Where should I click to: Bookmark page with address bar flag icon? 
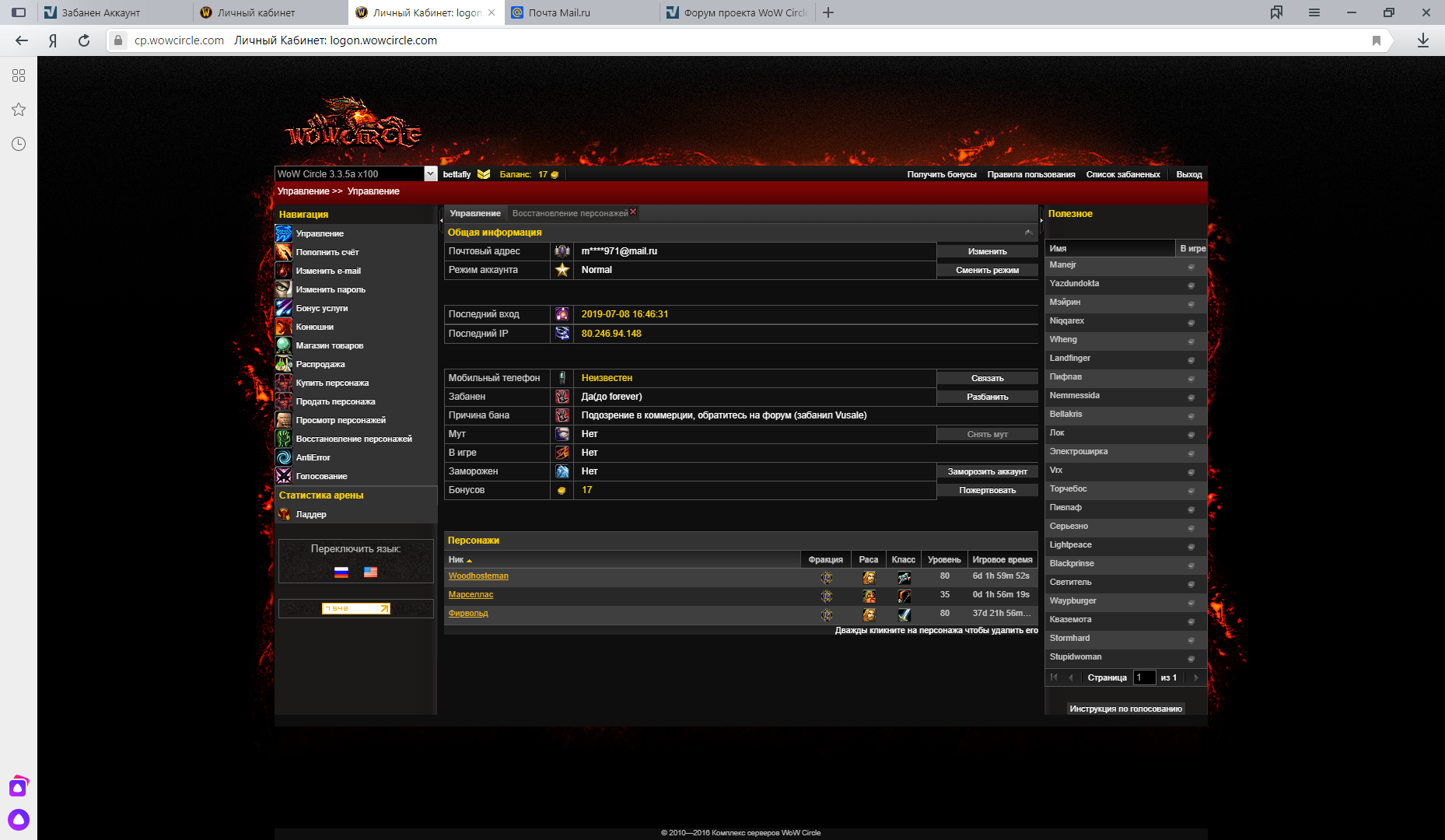pyautogui.click(x=1376, y=40)
